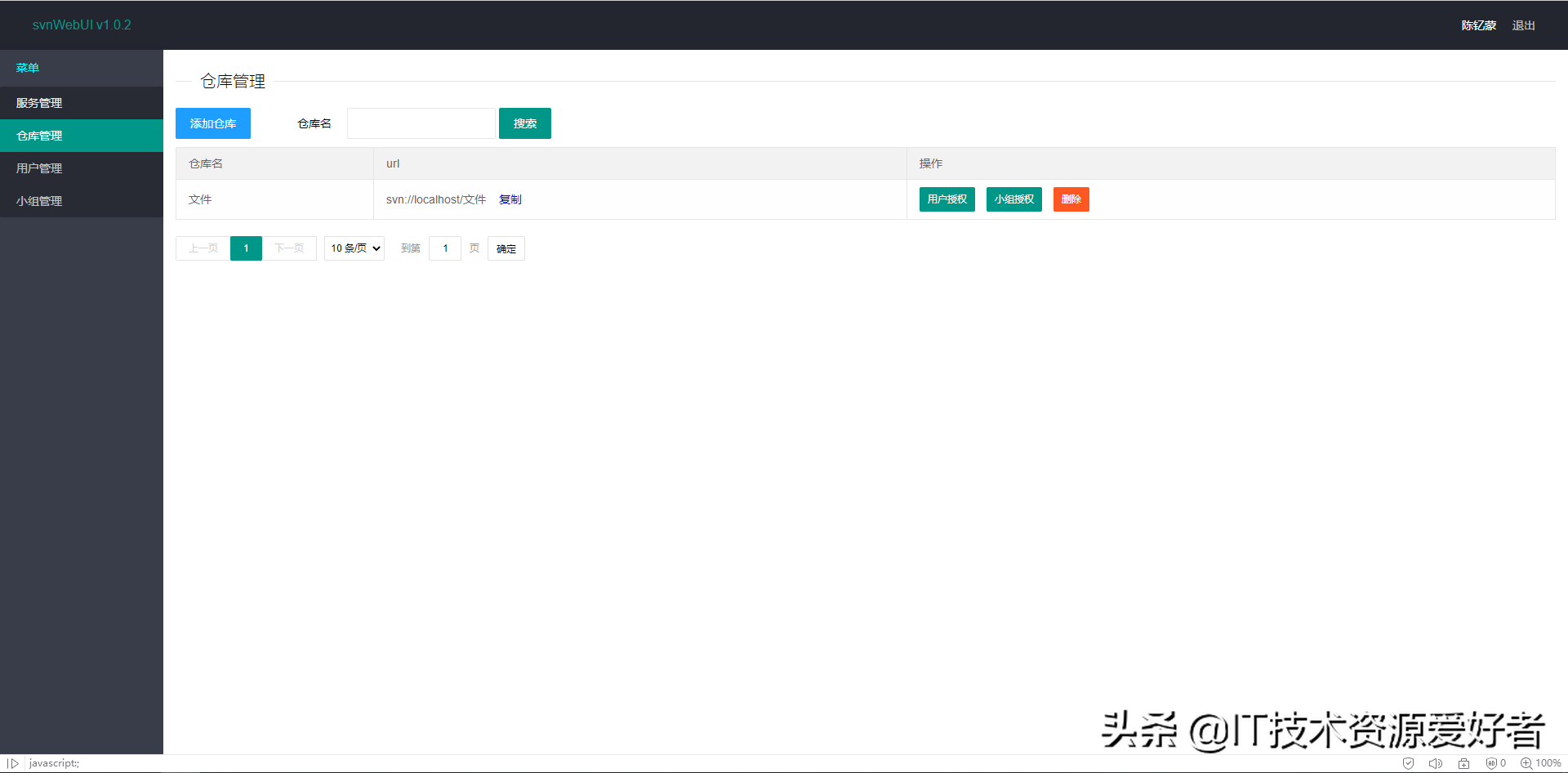This screenshot has height=773, width=1568.
Task: Click 确定 to jump to the page
Action: click(506, 248)
